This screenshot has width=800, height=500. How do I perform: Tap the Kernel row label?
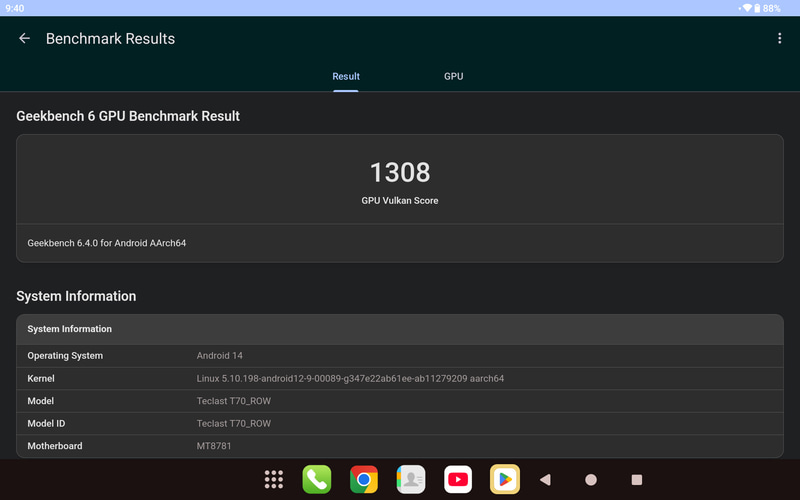41,379
